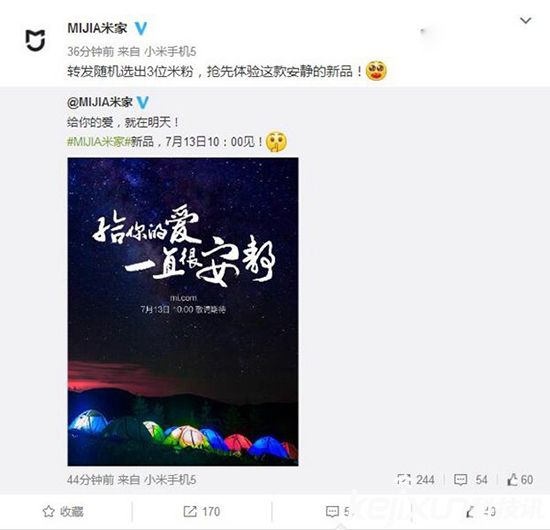Expand the post options chevron menu
Image resolution: width=550 pixels, height=530 pixels.
click(x=525, y=21)
